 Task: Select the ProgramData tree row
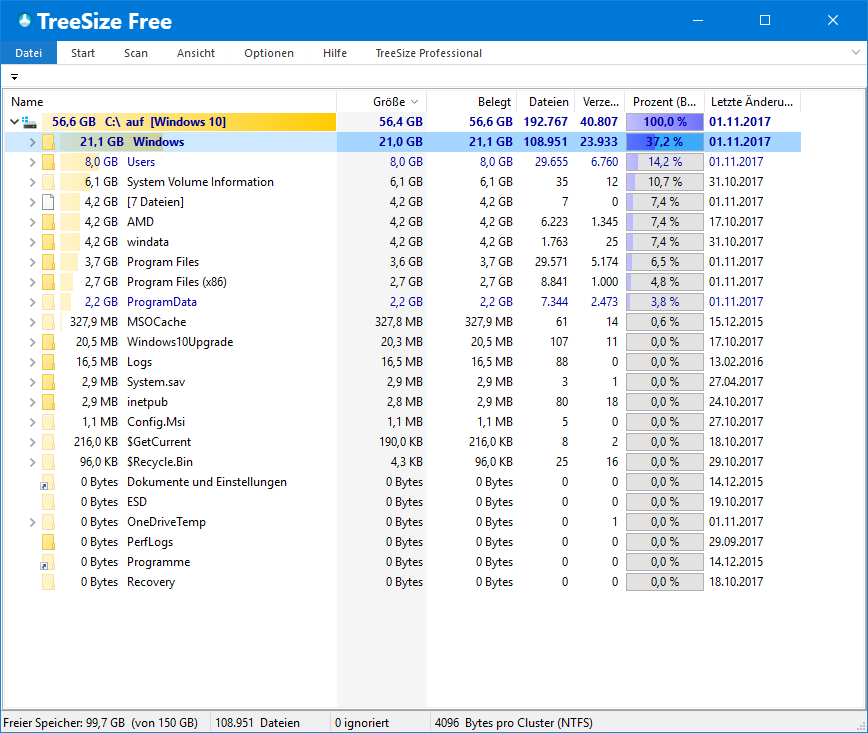click(x=403, y=302)
